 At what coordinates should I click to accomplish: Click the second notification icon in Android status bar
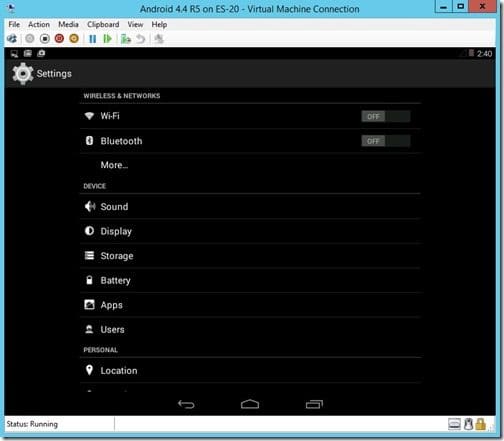point(28,53)
